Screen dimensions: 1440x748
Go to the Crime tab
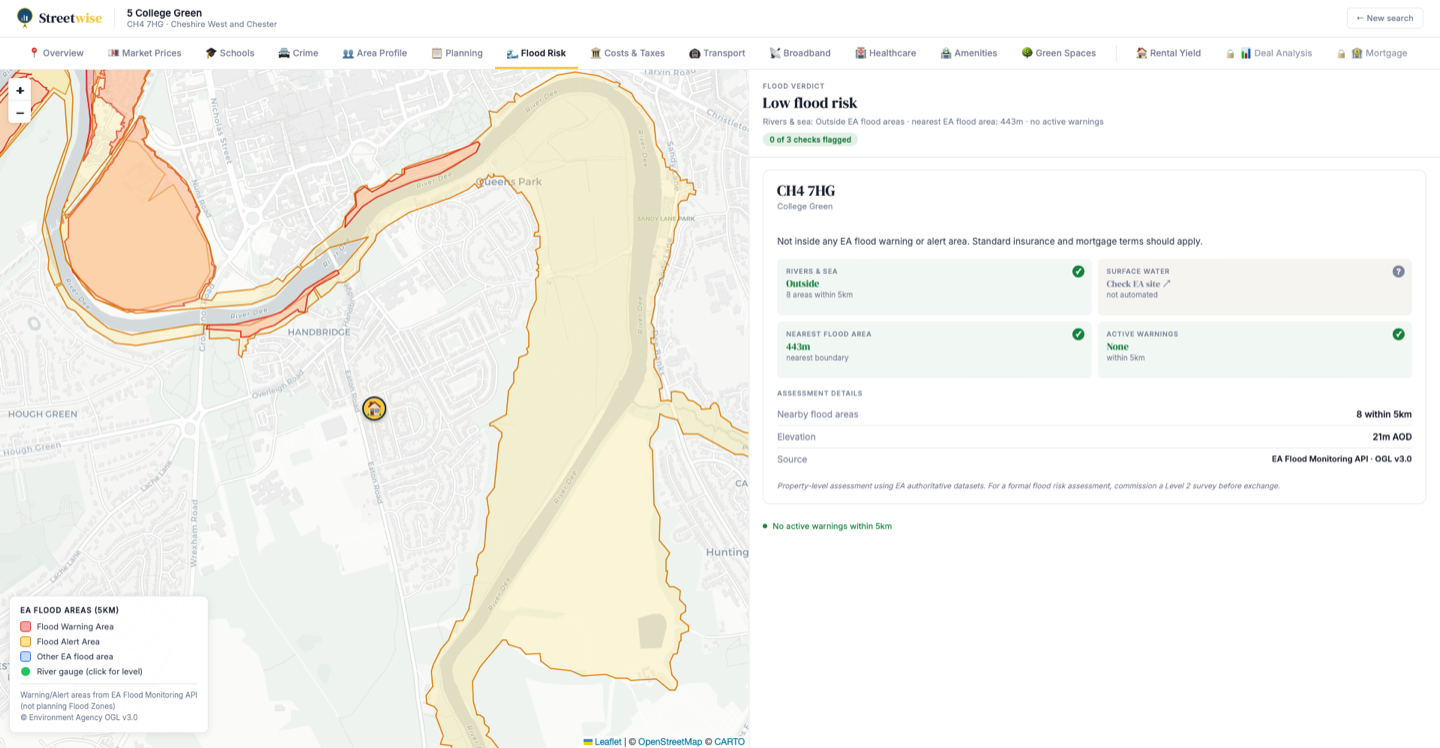(298, 53)
